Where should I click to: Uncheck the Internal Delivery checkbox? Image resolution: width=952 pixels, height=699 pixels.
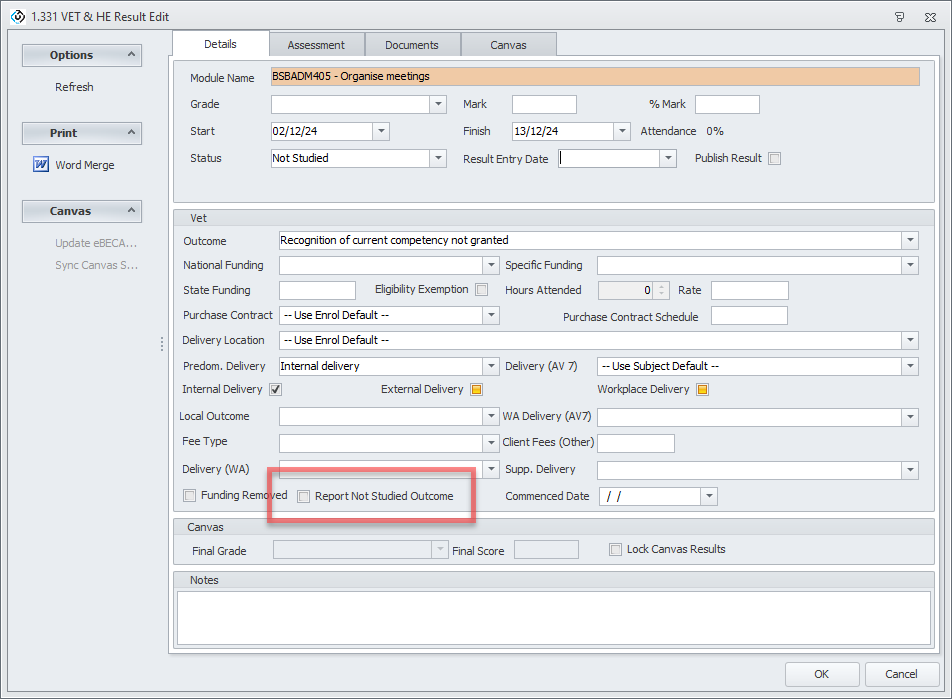point(275,390)
